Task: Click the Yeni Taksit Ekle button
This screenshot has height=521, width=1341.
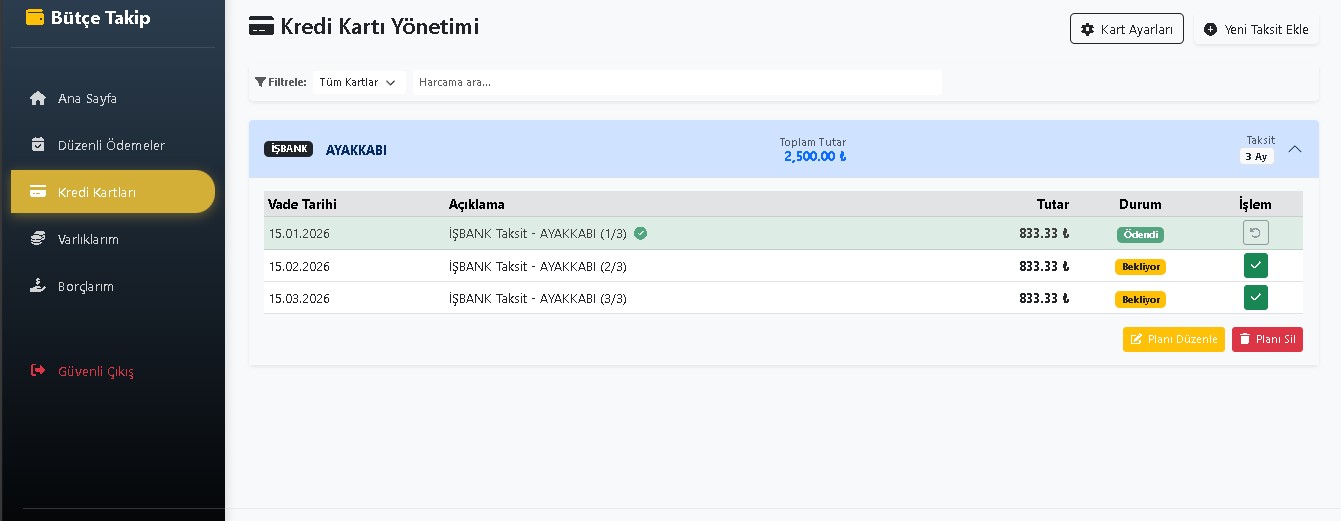Action: (1256, 29)
